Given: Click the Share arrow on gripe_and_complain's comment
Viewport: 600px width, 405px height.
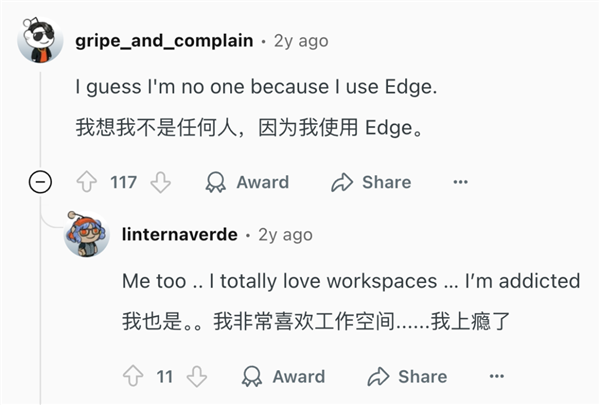Looking at the screenshot, I should (342, 182).
